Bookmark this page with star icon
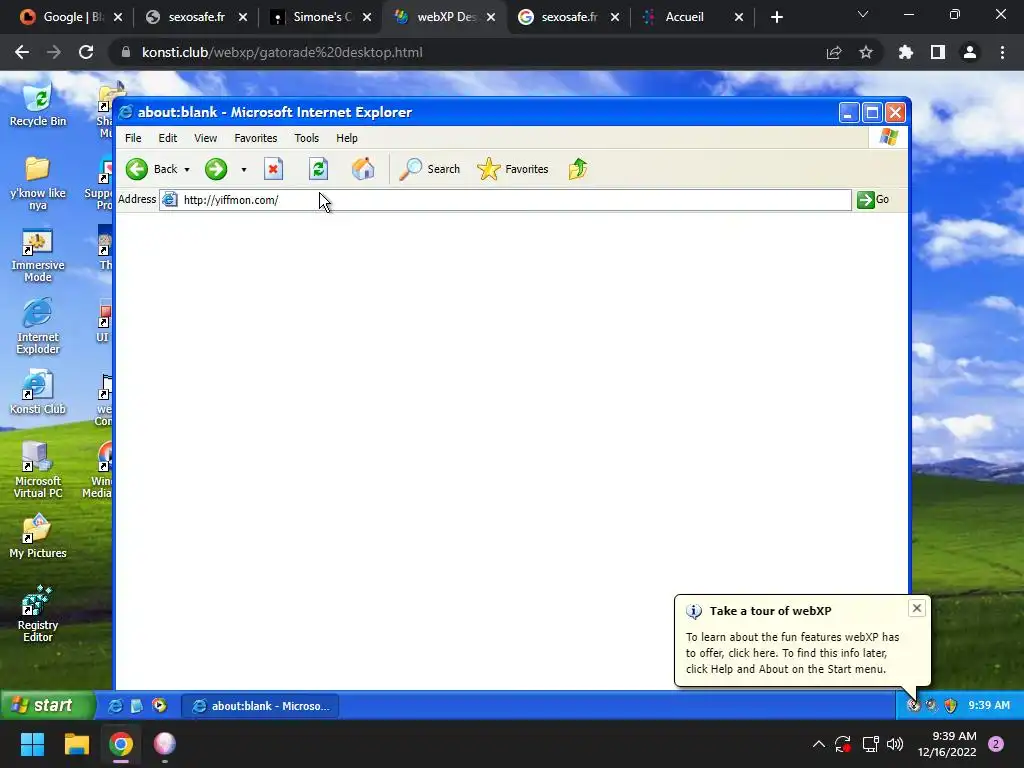Image resolution: width=1024 pixels, height=768 pixels. point(866,52)
